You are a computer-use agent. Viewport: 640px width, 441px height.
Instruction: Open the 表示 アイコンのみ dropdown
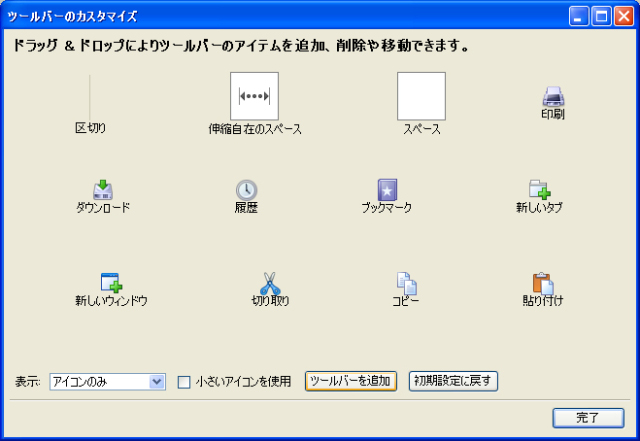coord(107,382)
